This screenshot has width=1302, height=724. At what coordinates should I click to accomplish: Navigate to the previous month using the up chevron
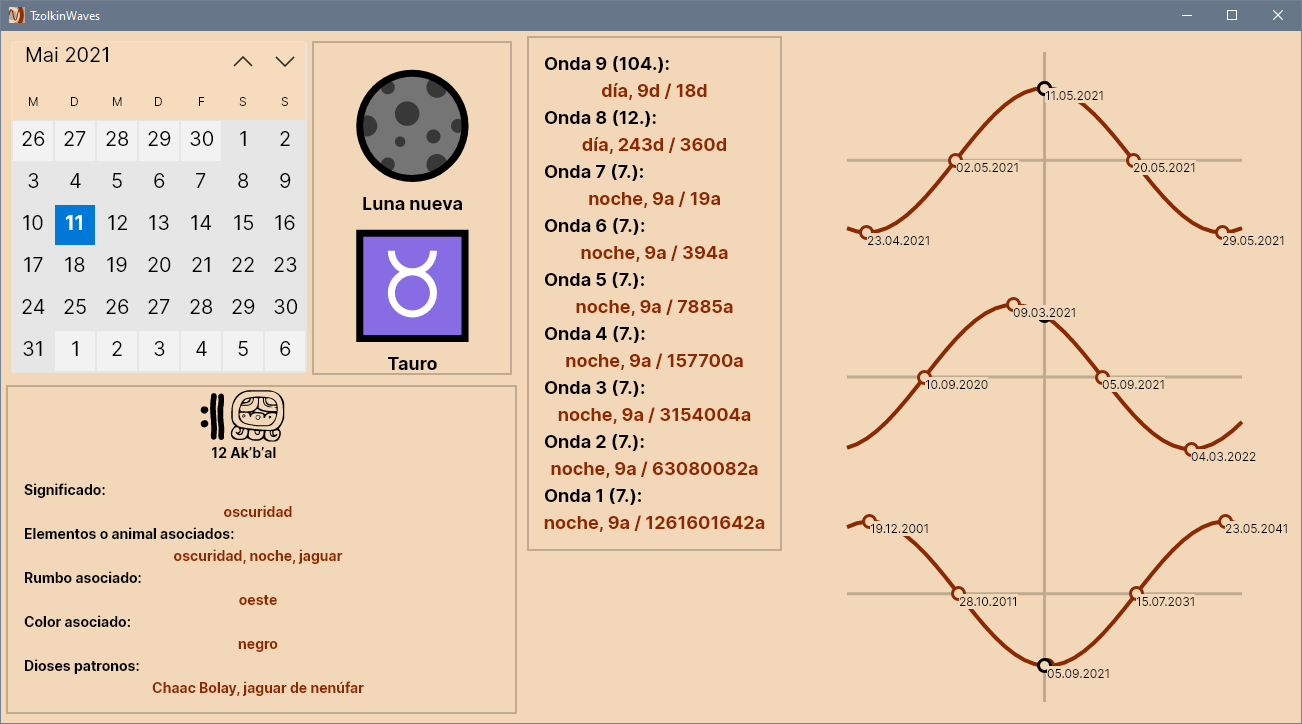(242, 60)
